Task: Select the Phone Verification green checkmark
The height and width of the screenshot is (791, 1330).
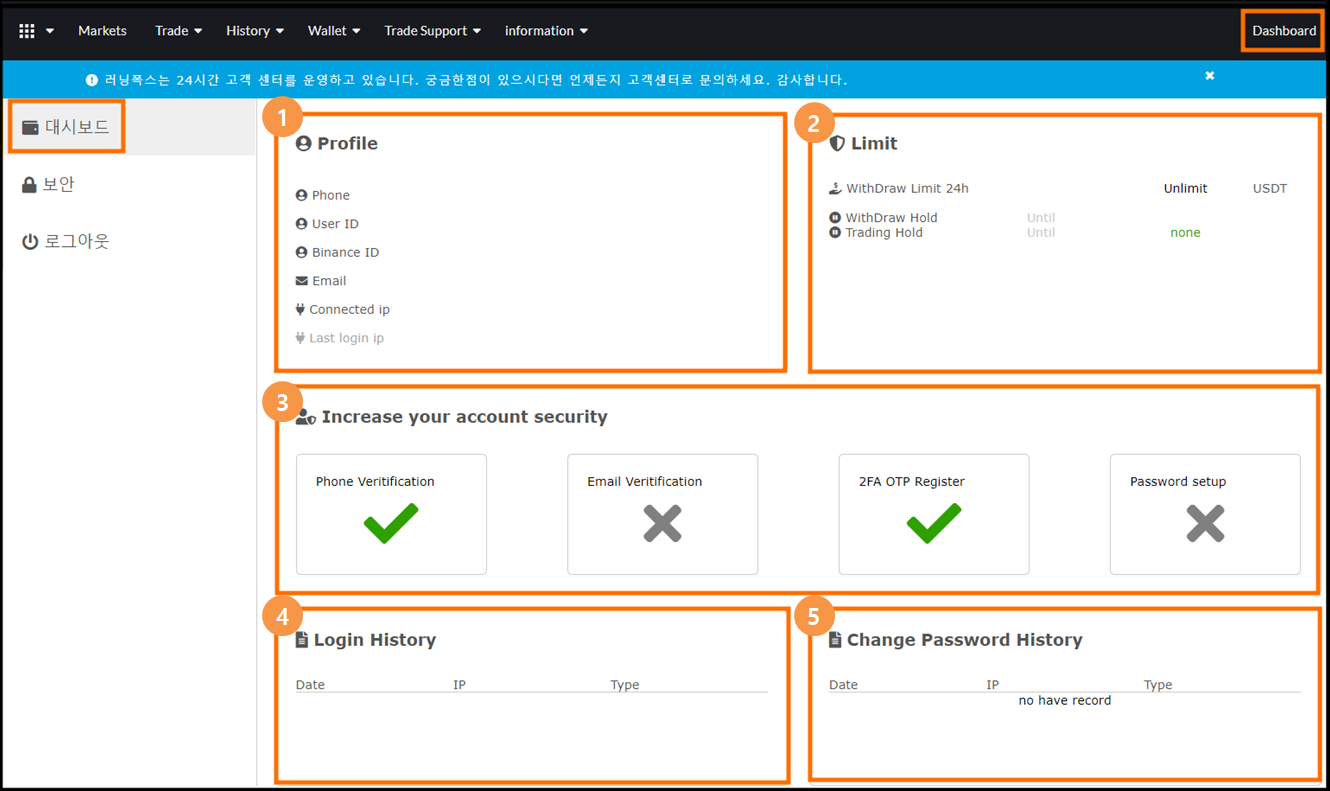Action: click(391, 523)
